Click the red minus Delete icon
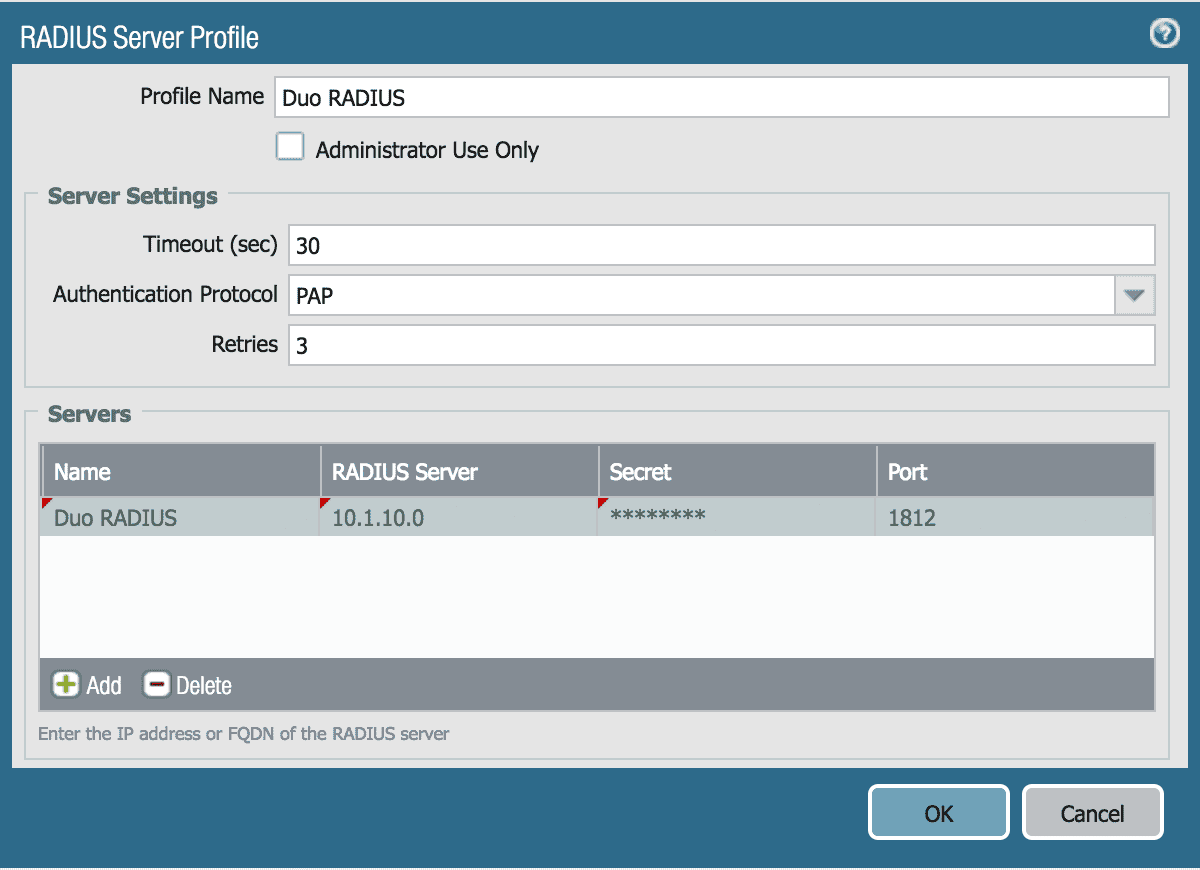The width and height of the screenshot is (1200, 870). [x=157, y=685]
